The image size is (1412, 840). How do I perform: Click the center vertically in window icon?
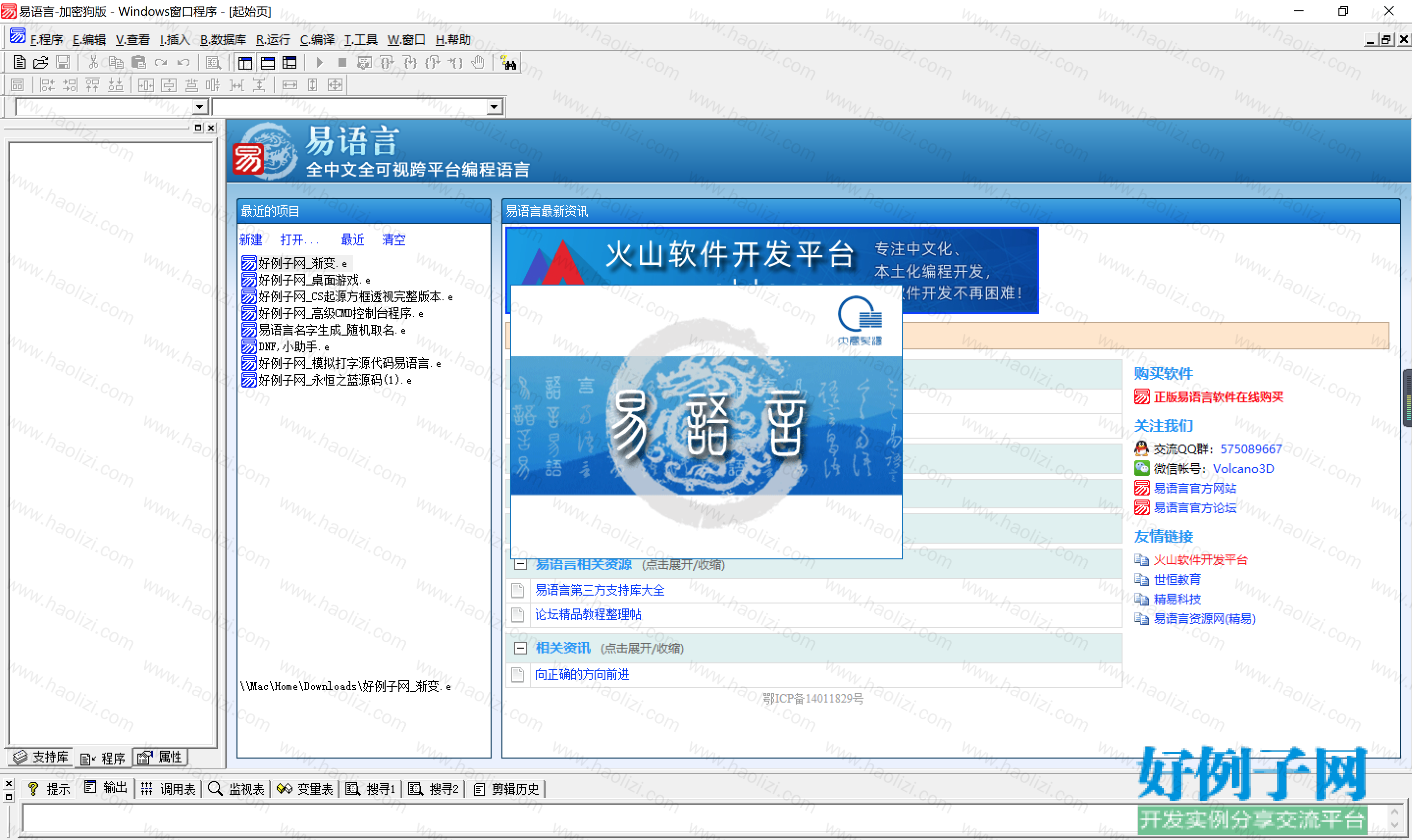coord(169,85)
